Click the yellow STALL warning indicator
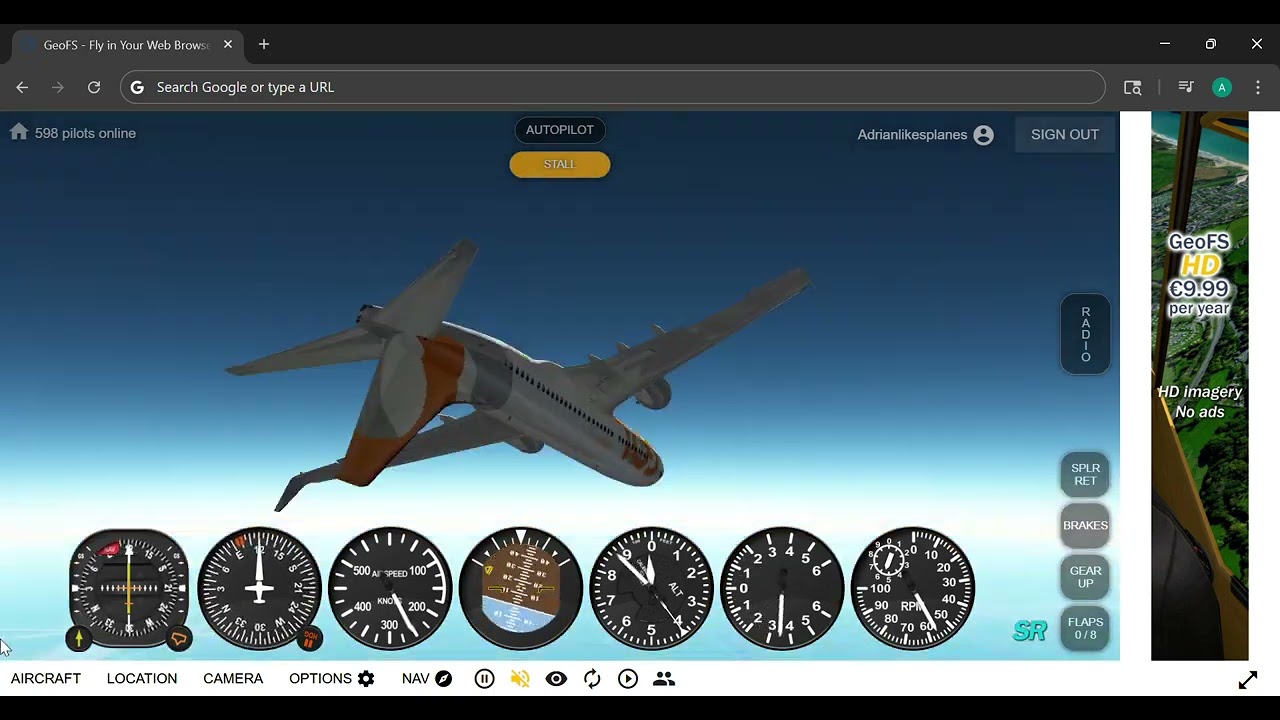Screen dimensions: 1280x720 point(560,164)
